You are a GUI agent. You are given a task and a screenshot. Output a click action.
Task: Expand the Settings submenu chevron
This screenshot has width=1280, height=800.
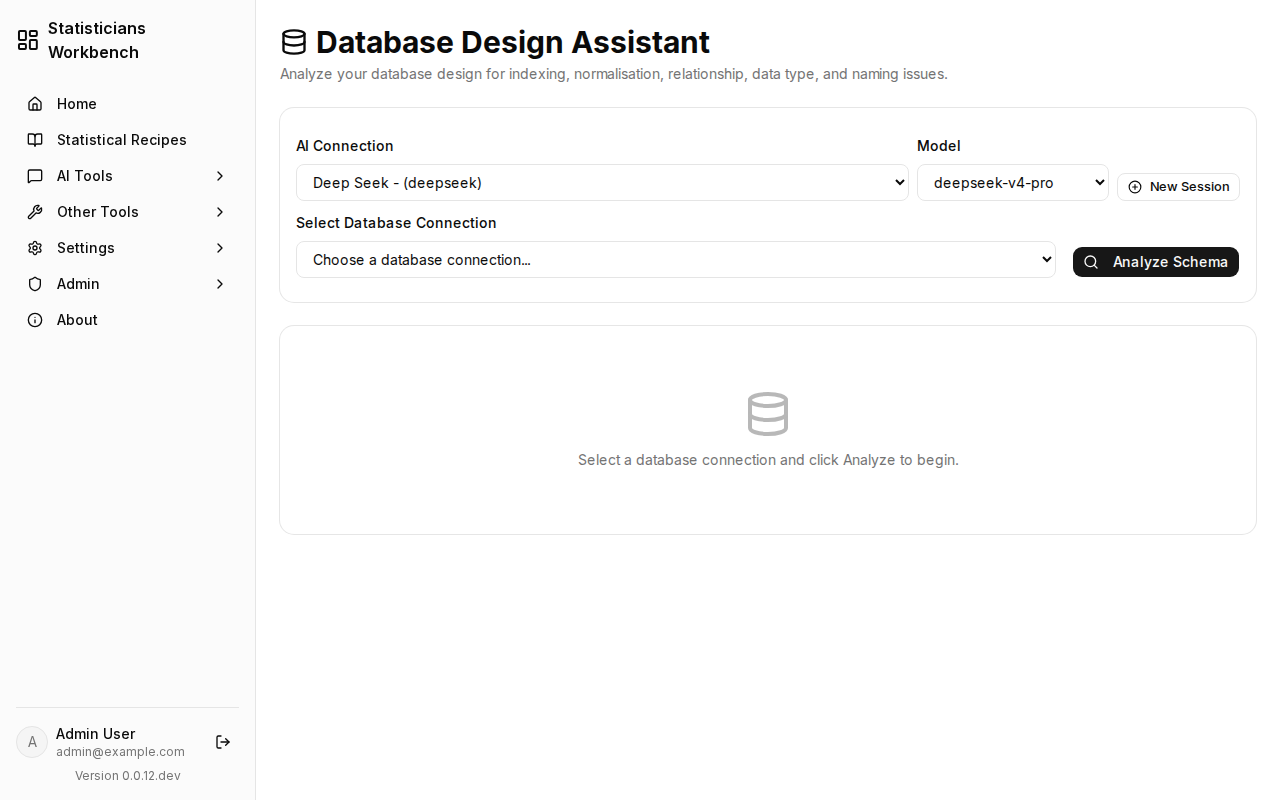(220, 248)
